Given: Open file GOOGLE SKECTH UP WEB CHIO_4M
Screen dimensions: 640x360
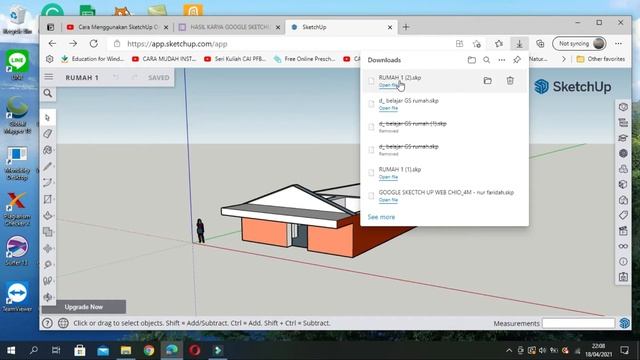Looking at the screenshot, I should (x=388, y=200).
